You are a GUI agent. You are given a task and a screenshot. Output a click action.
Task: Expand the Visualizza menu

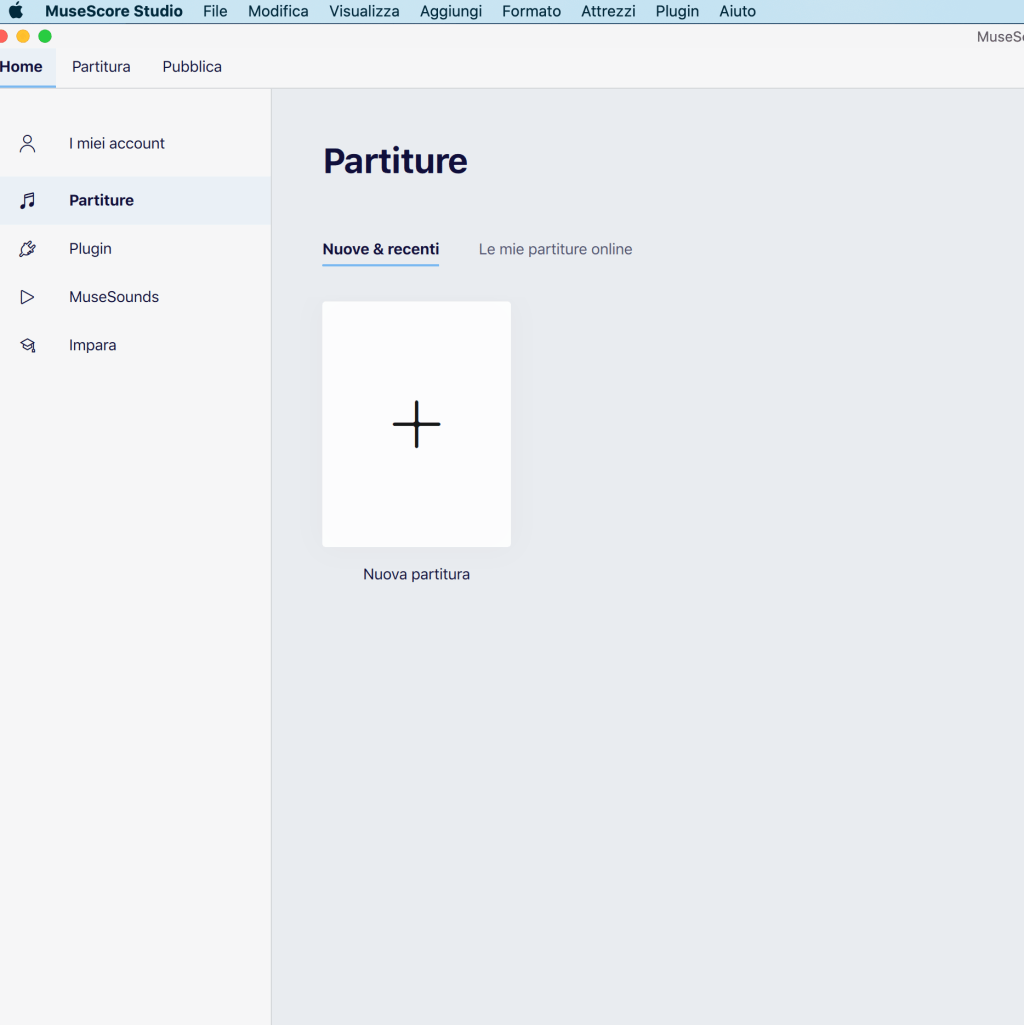364,12
